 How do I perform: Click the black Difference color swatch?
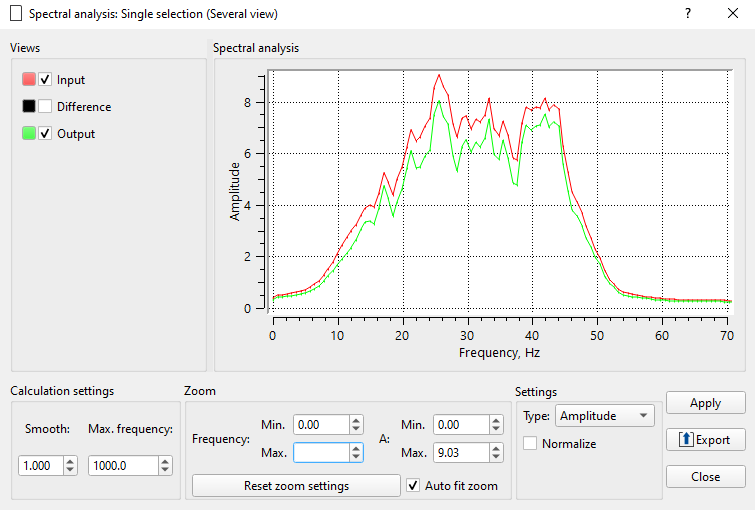coord(28,107)
